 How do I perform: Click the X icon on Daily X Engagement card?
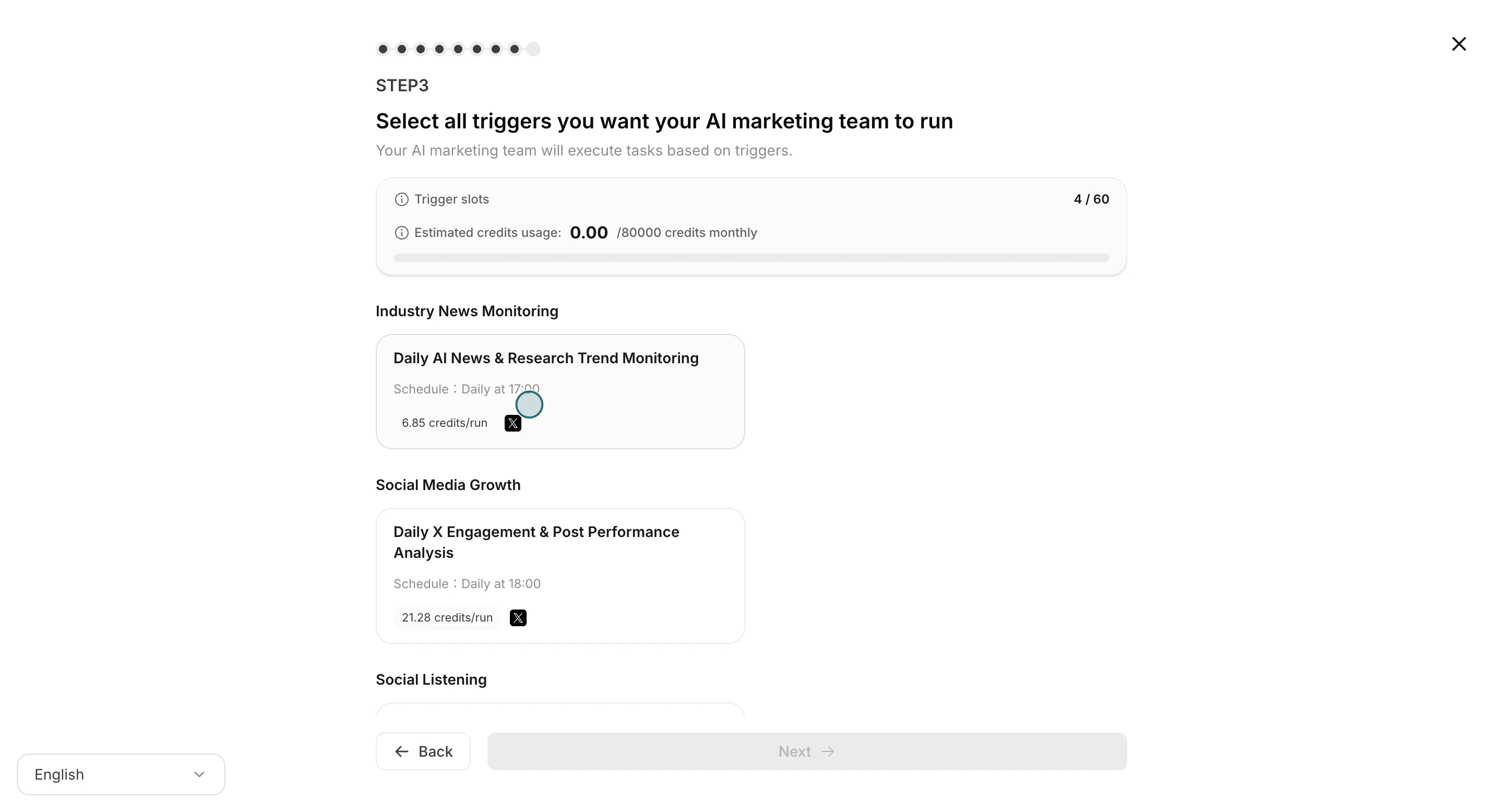point(518,617)
